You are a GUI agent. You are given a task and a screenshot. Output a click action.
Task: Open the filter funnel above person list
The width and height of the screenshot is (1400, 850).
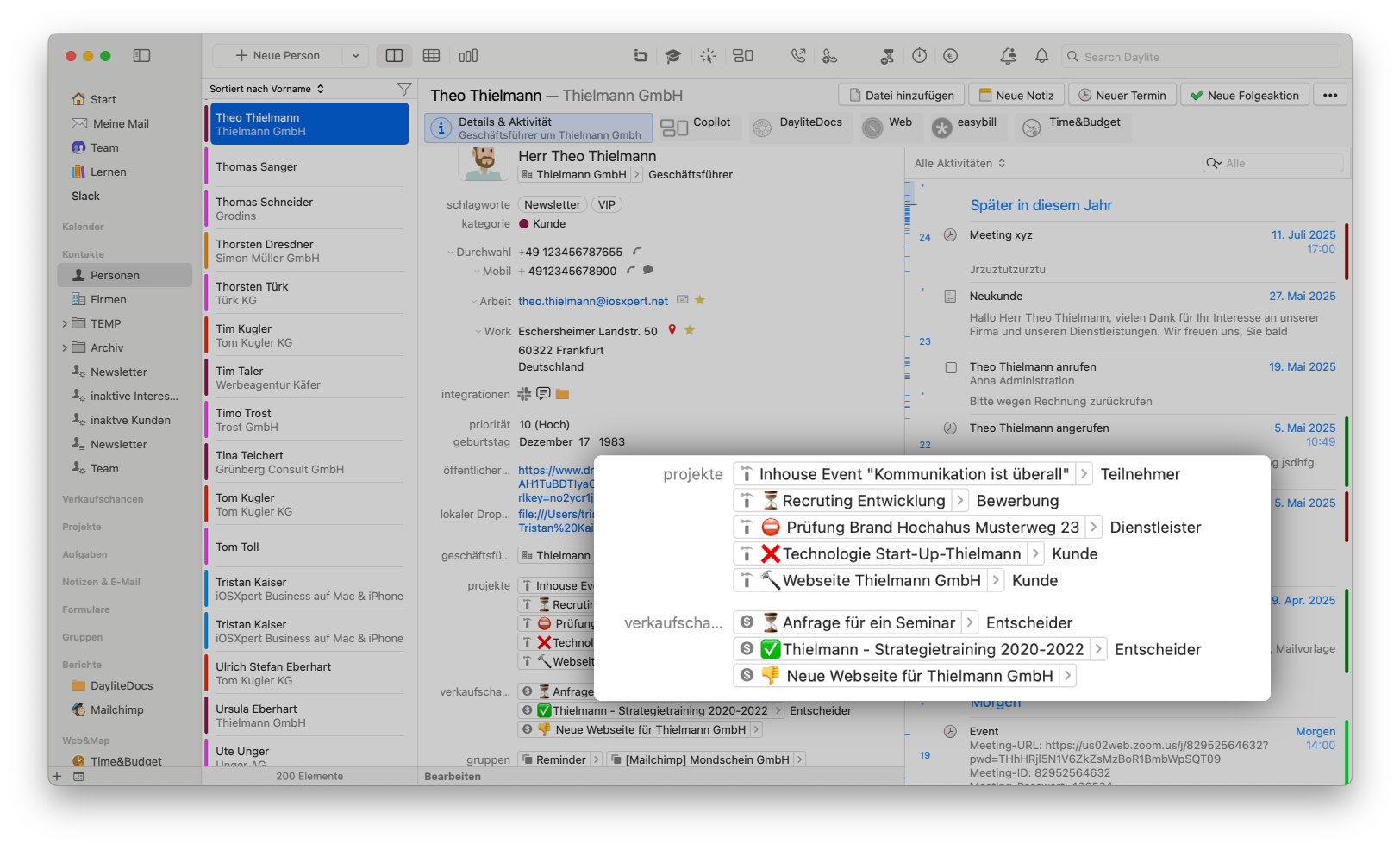[403, 89]
